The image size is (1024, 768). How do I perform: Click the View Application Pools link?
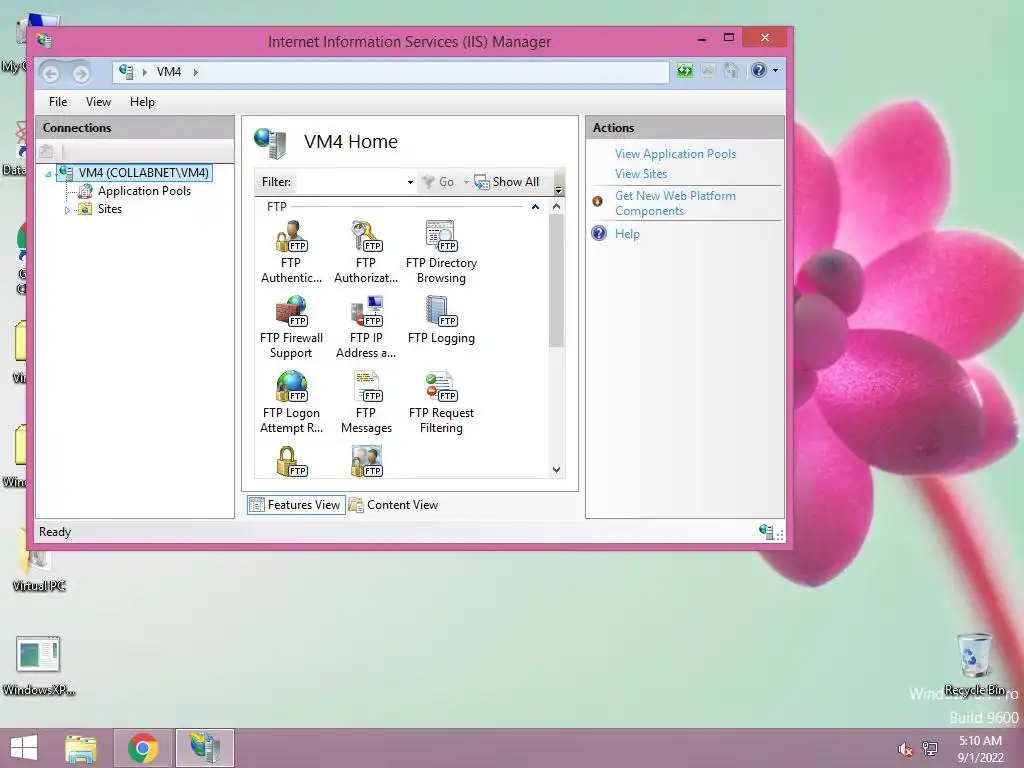pos(675,154)
